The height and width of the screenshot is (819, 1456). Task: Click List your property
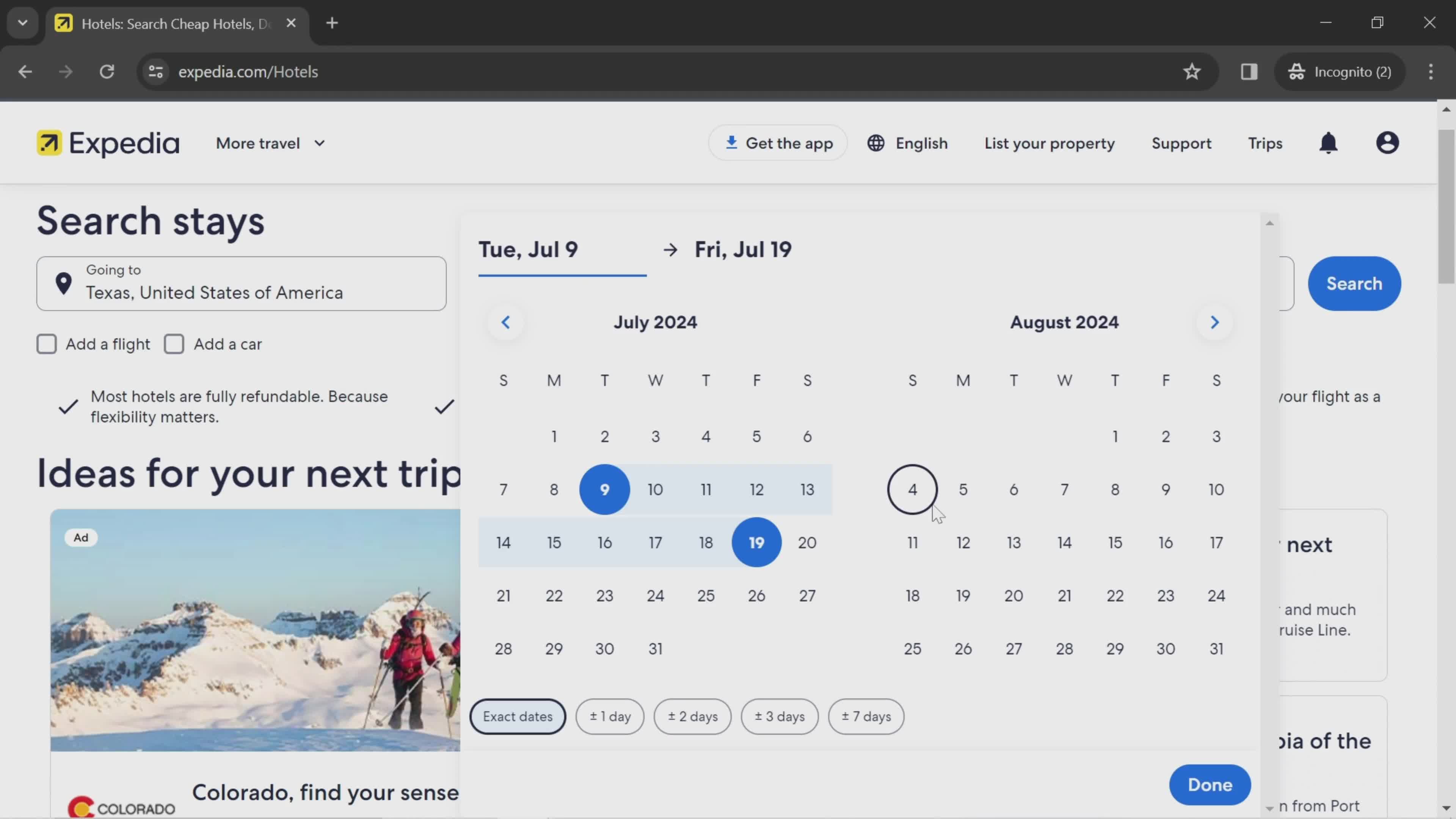tap(1050, 144)
